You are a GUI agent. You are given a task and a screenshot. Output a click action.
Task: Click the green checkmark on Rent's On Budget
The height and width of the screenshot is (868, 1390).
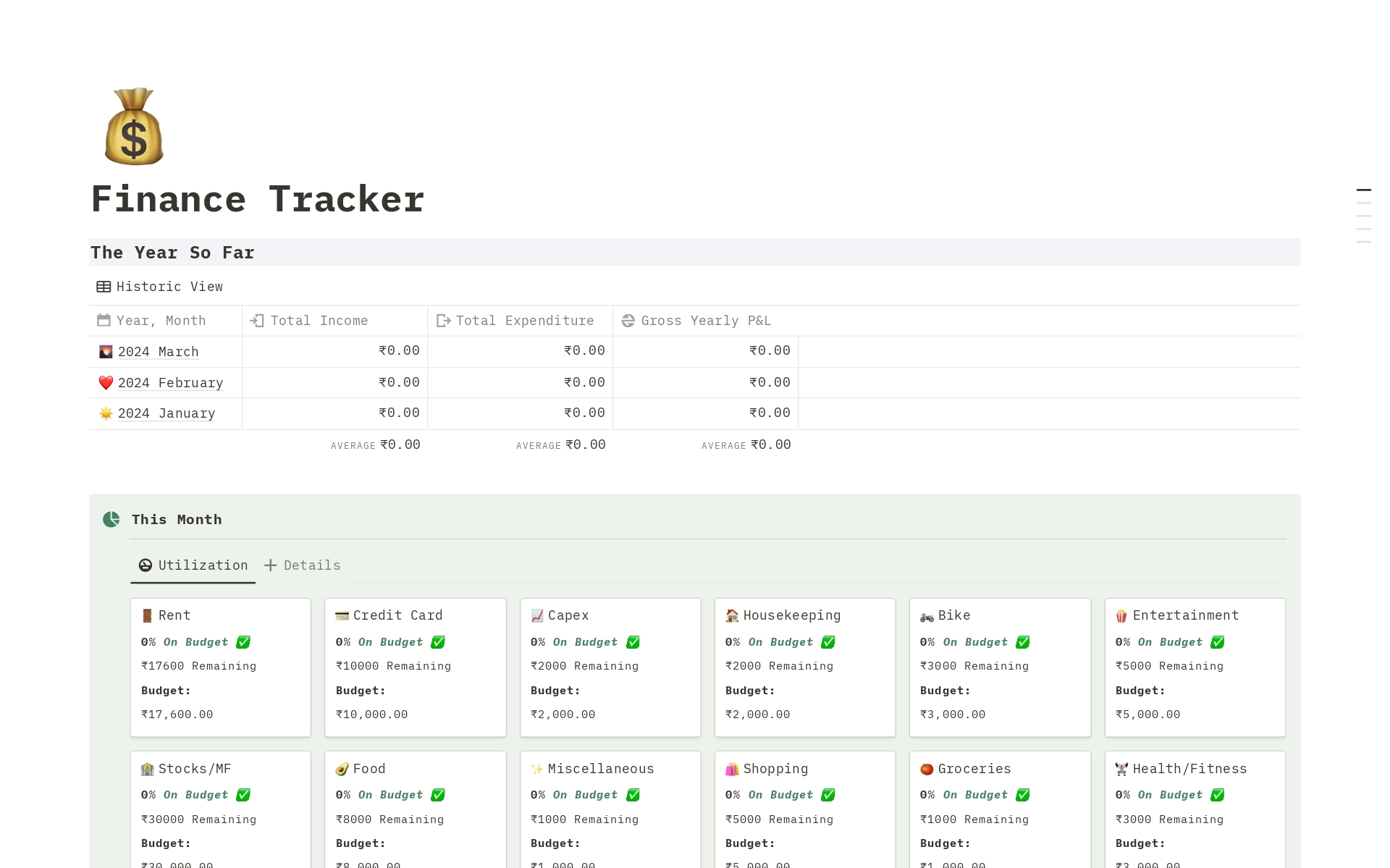coord(243,642)
